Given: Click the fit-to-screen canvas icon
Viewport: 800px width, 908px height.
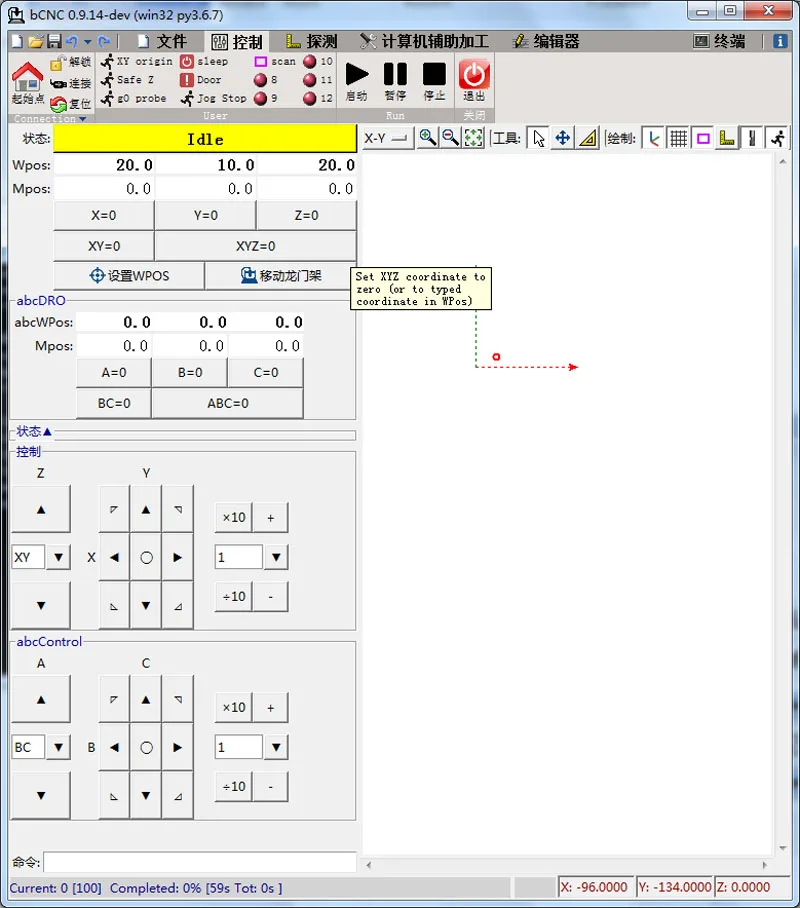Looking at the screenshot, I should (x=473, y=138).
